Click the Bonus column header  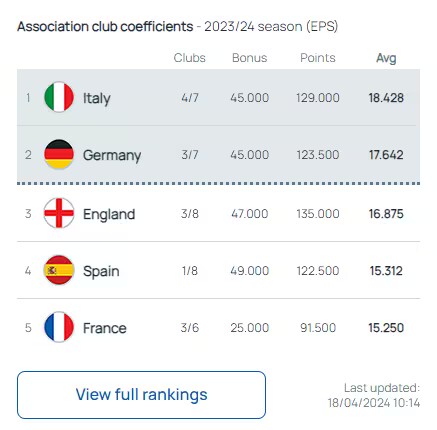tap(250, 58)
